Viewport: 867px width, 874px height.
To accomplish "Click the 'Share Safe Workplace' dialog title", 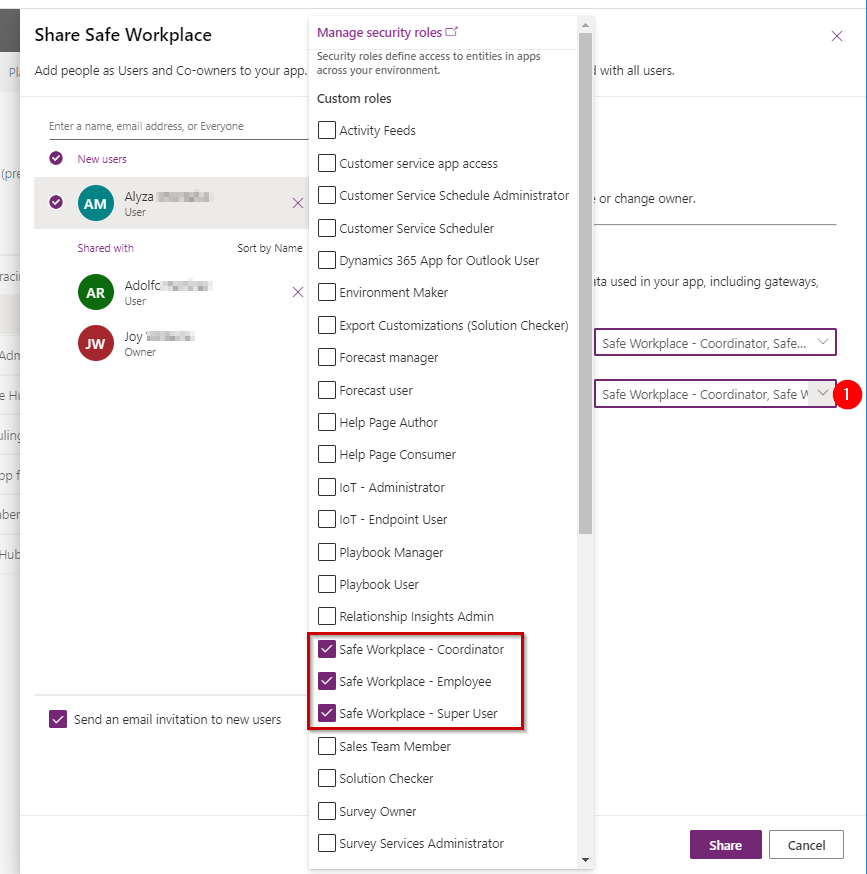I will tap(123, 35).
